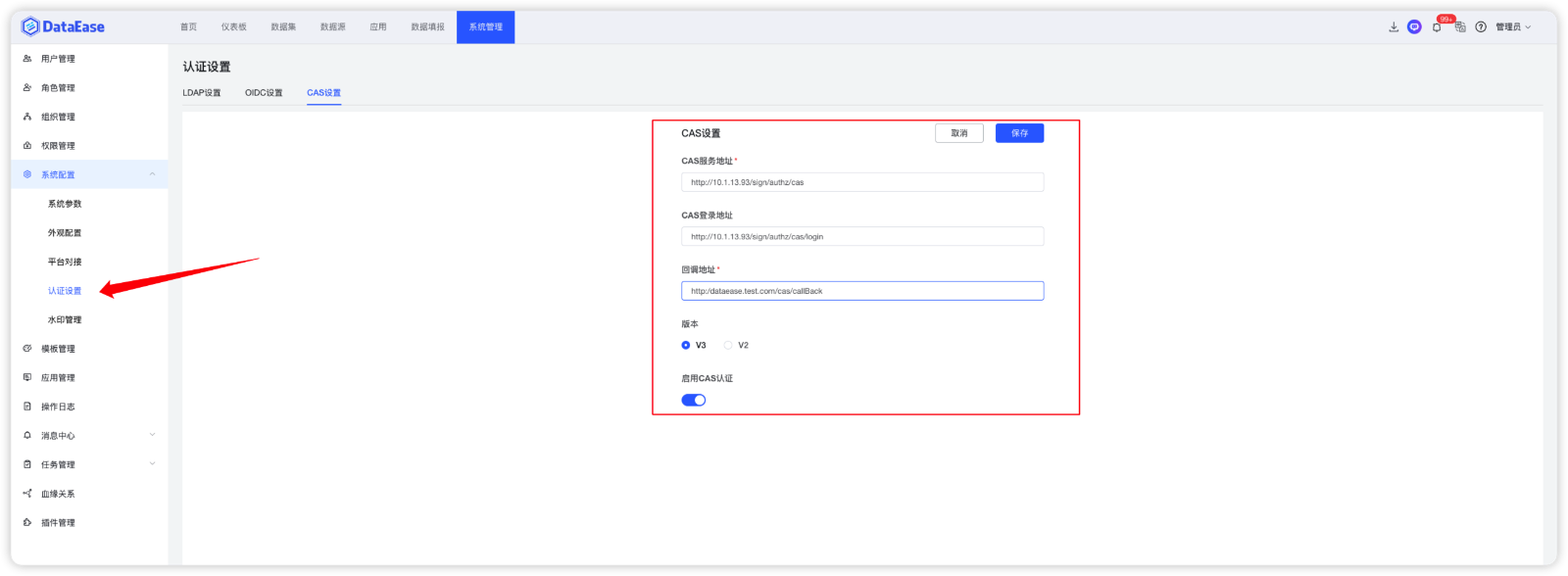This screenshot has height=576, width=1568.
Task: Open 用户管理 label in sidebar
Action: (x=58, y=59)
